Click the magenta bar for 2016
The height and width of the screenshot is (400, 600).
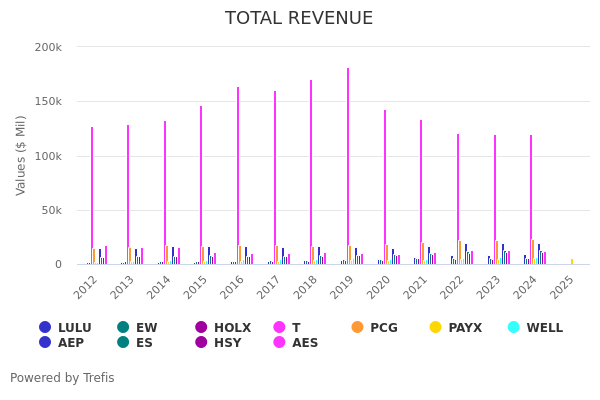coord(238,175)
